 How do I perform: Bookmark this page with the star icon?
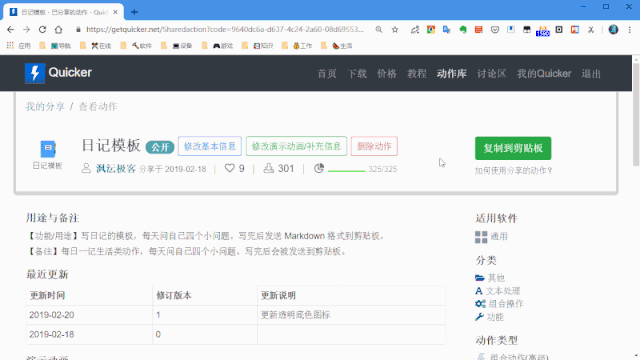click(395, 29)
